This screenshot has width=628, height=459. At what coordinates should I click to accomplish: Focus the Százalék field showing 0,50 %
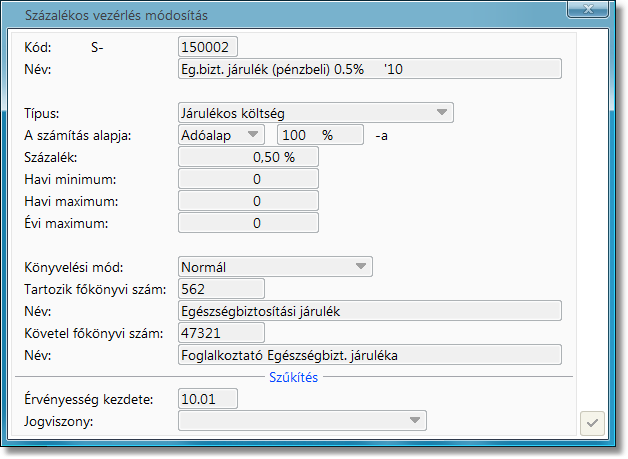[x=248, y=157]
